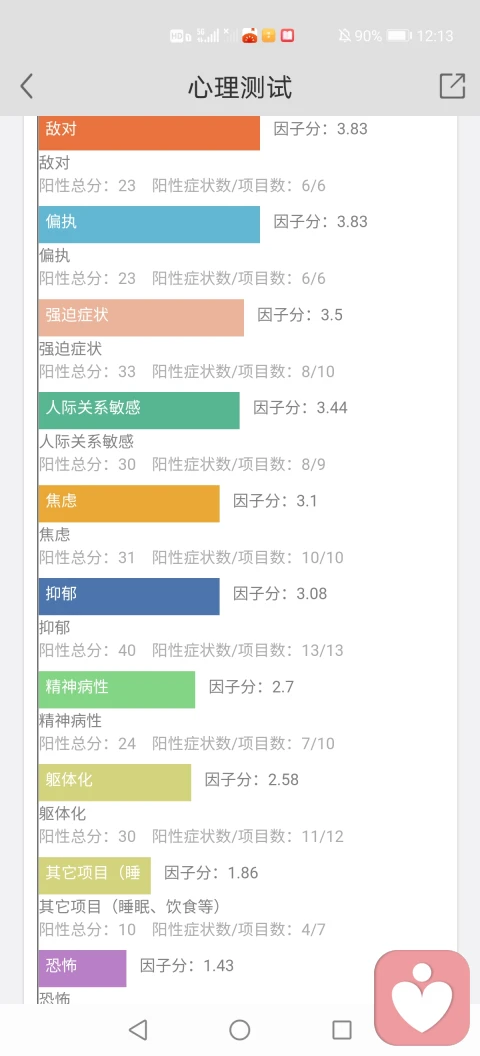This screenshot has width=480, height=1056.
Task: Tap the light green 精神病性 bar
Action: [117, 689]
